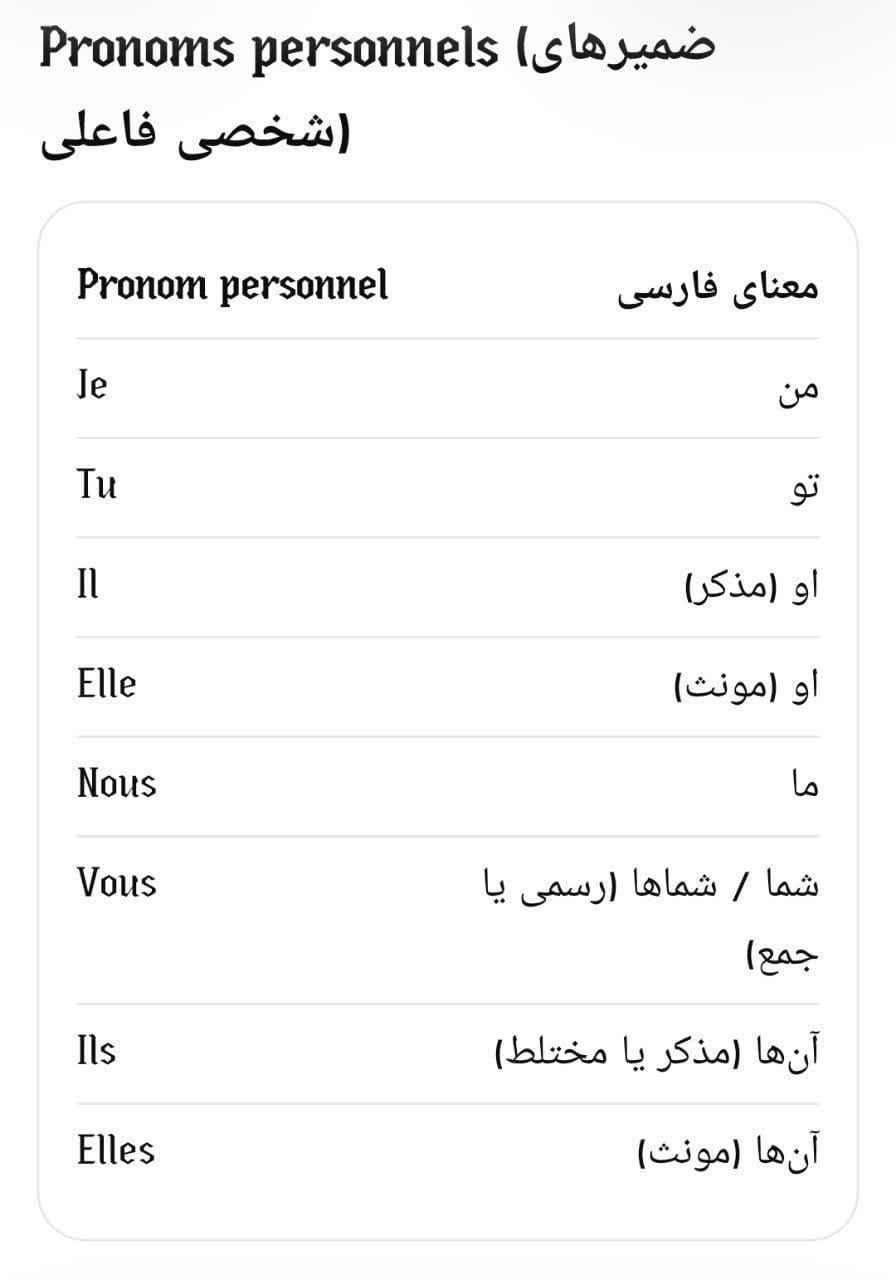Screen dimensions: 896x1280
Task: Select the 'Ils' pronoun cell
Action: (x=96, y=1051)
